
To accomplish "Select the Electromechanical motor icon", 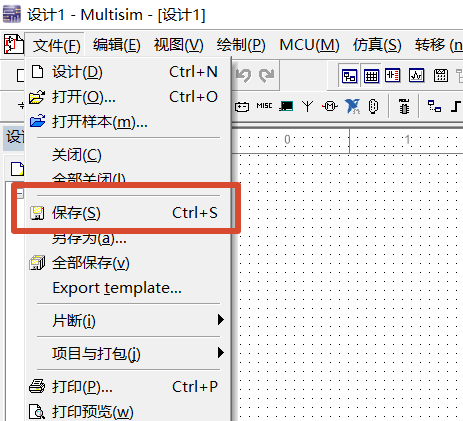I will (330, 106).
